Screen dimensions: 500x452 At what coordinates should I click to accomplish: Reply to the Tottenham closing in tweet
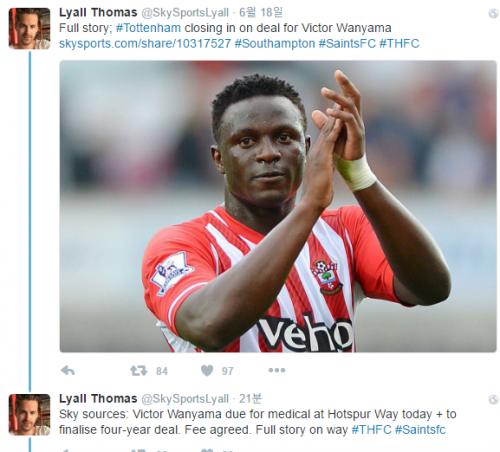pyautogui.click(x=68, y=371)
